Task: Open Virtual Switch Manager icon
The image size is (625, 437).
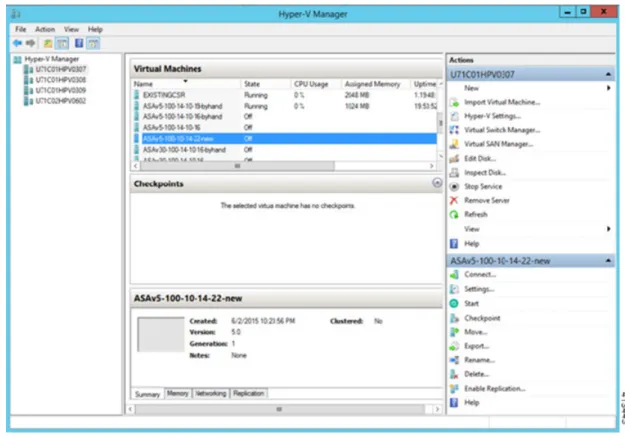Action: coord(454,130)
